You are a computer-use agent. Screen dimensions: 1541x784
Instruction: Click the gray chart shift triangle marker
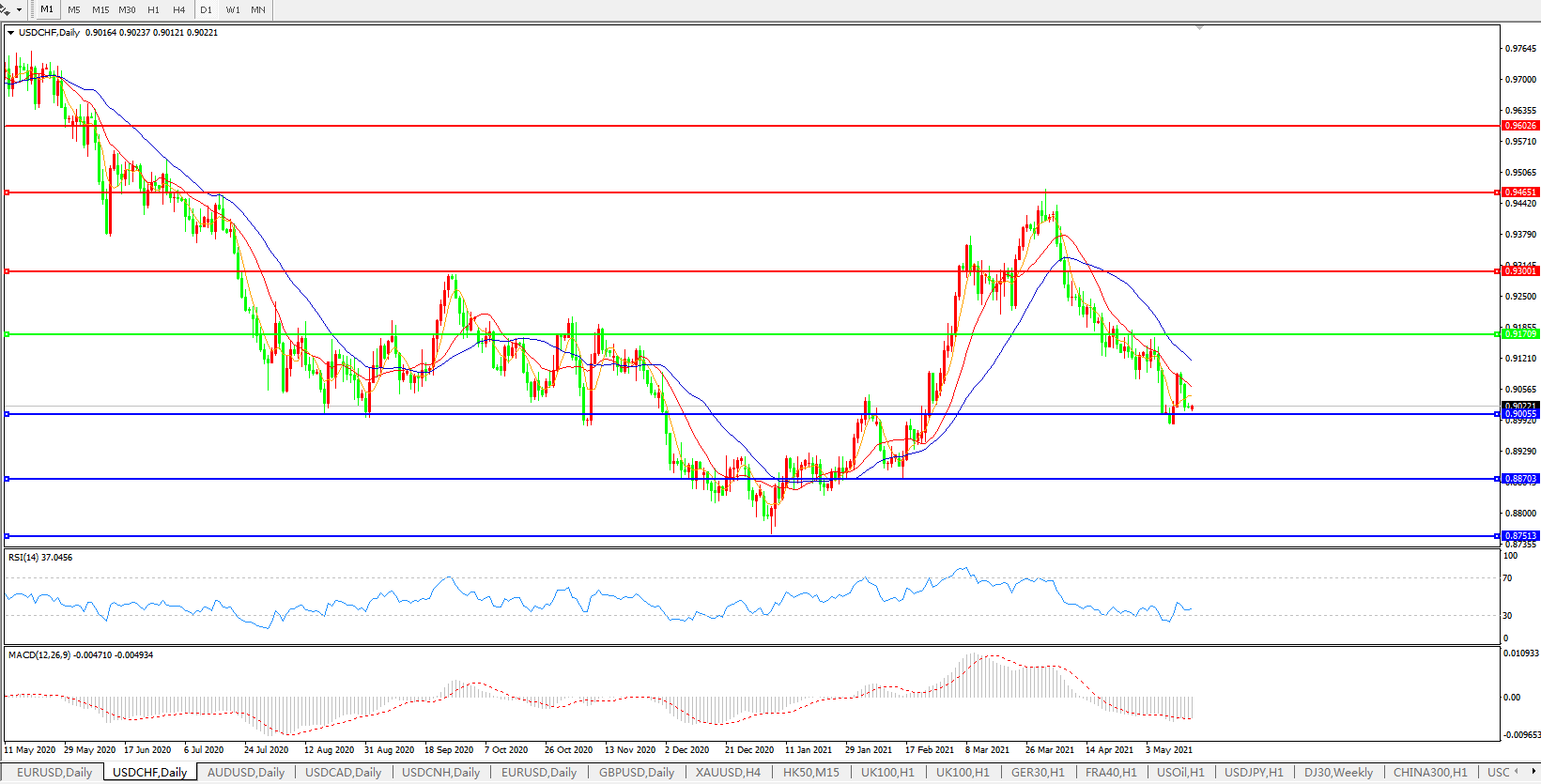[1199, 28]
